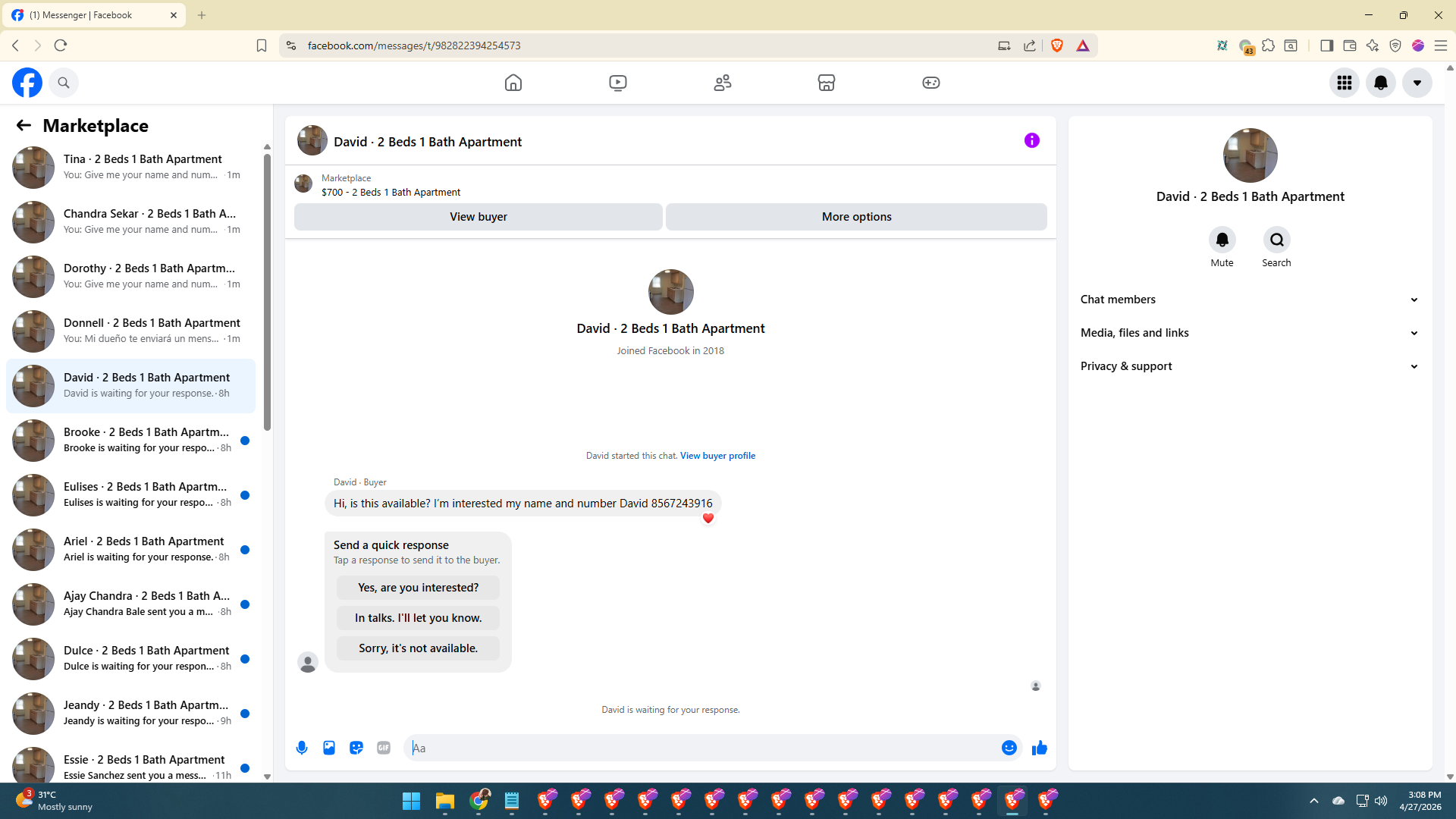Go to Home feed icon
This screenshot has height=819, width=1456.
click(513, 83)
